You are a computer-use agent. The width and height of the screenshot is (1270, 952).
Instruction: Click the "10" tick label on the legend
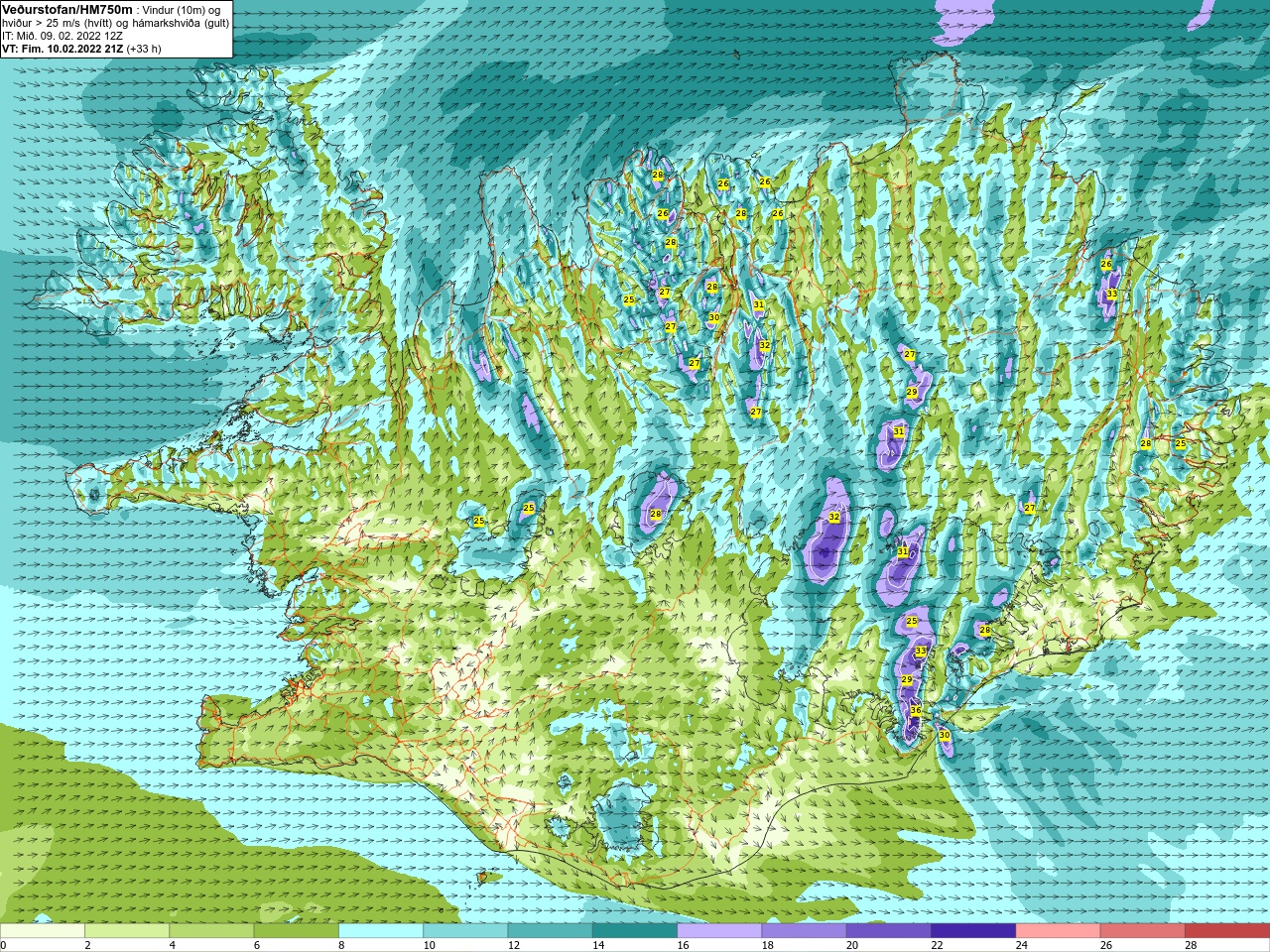coord(429,945)
